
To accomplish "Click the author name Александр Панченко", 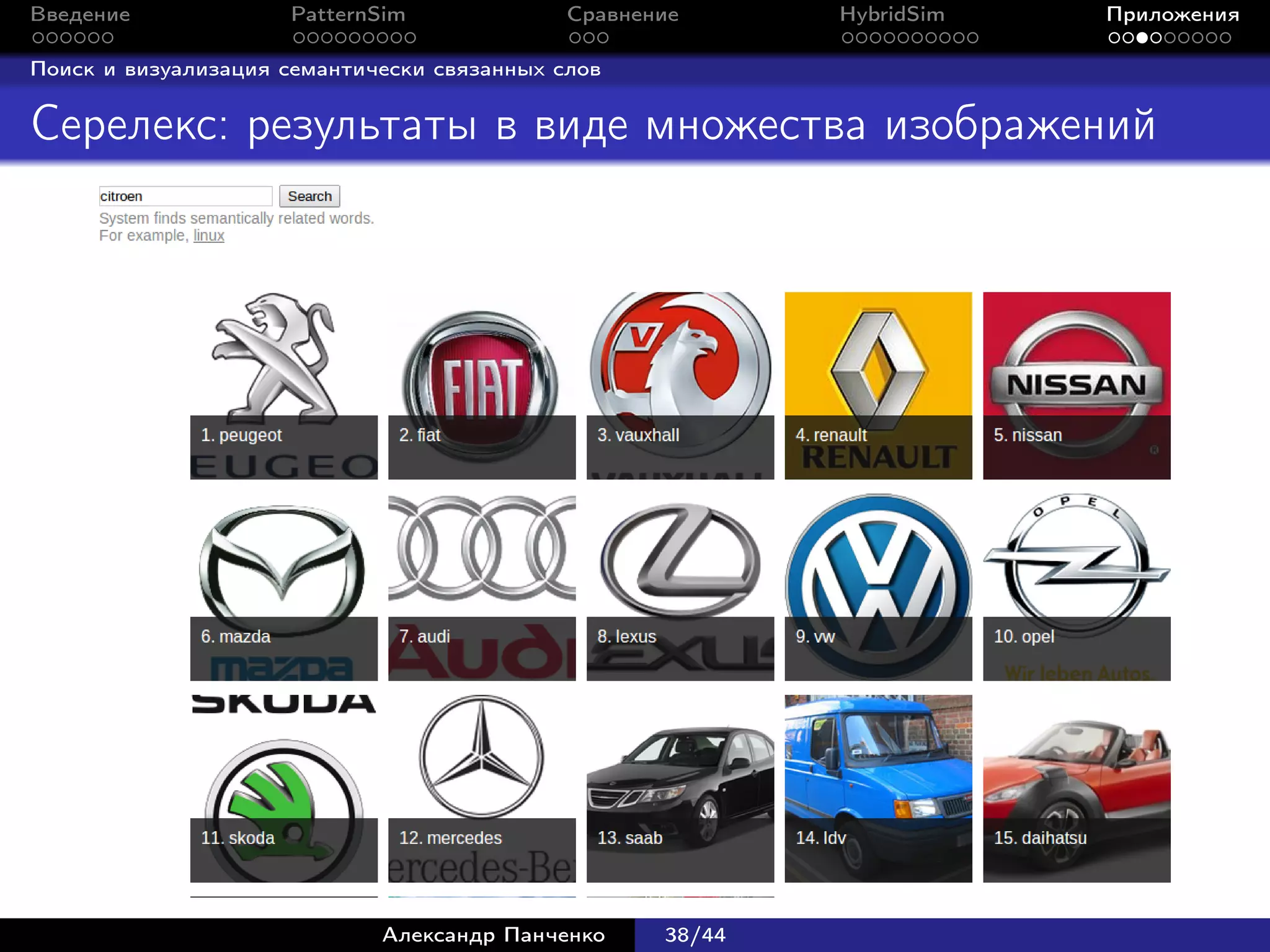I will pos(494,935).
